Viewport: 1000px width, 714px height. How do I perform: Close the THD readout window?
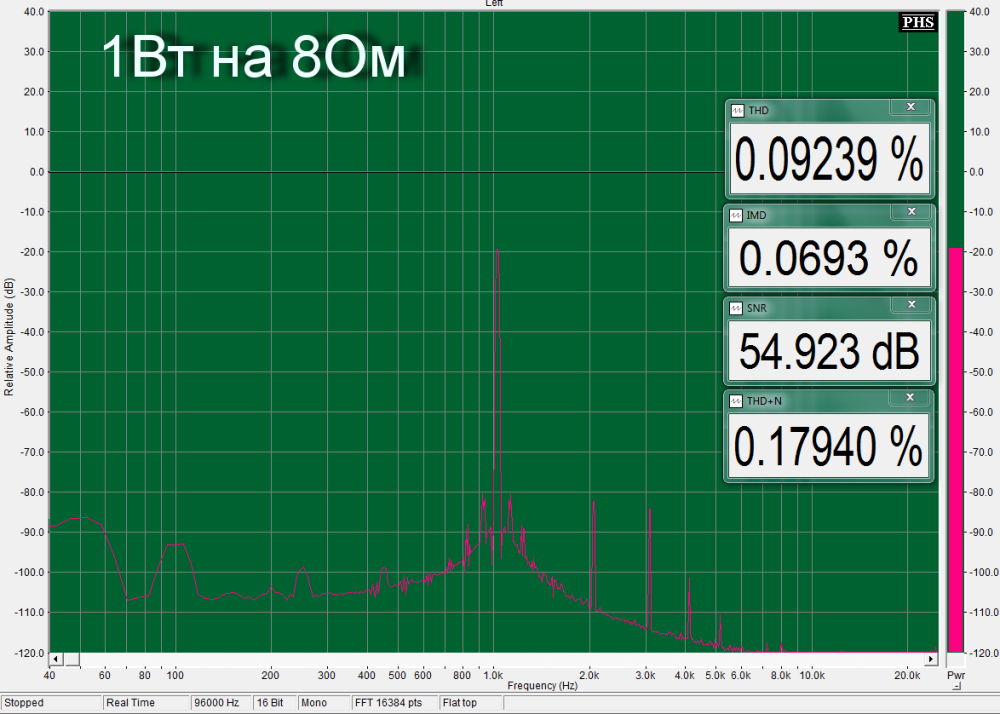[909, 106]
